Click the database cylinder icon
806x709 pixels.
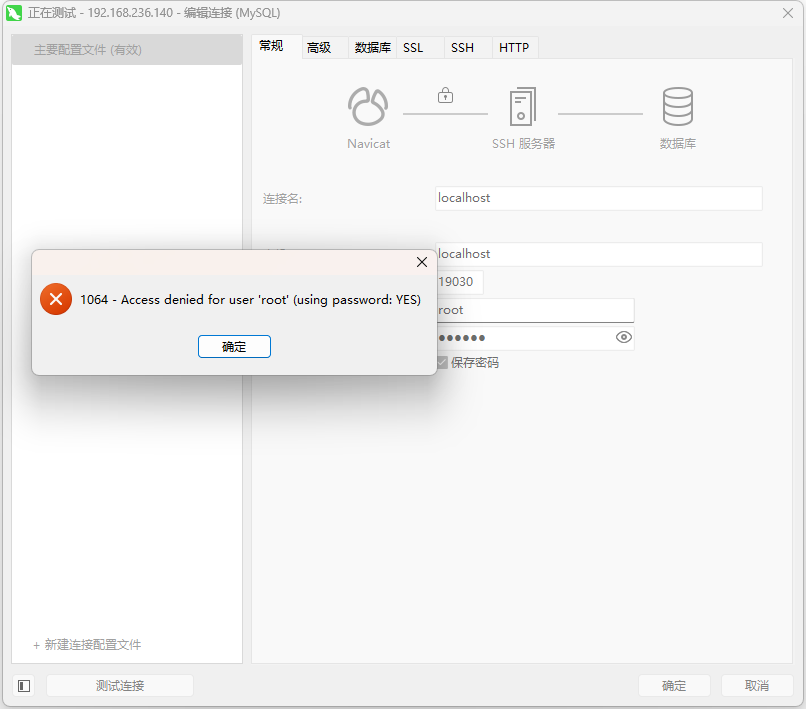(677, 107)
